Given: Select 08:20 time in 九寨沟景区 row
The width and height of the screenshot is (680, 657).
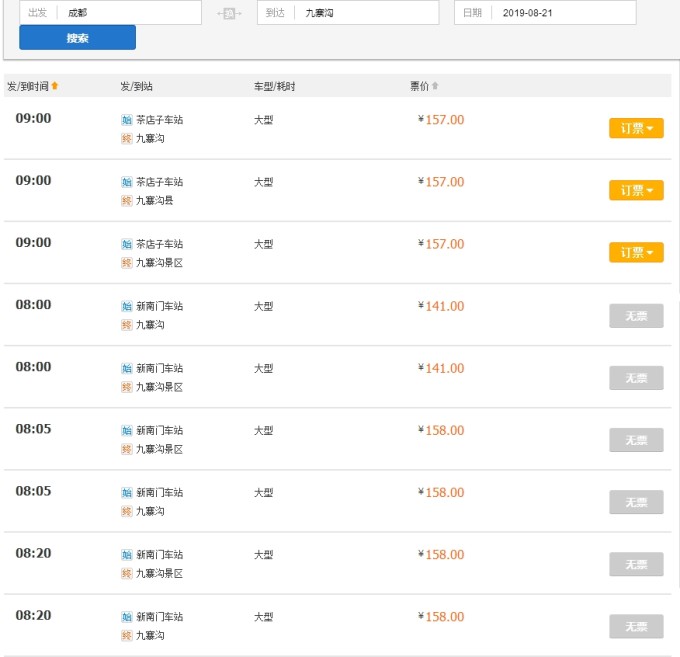Looking at the screenshot, I should 33,553.
